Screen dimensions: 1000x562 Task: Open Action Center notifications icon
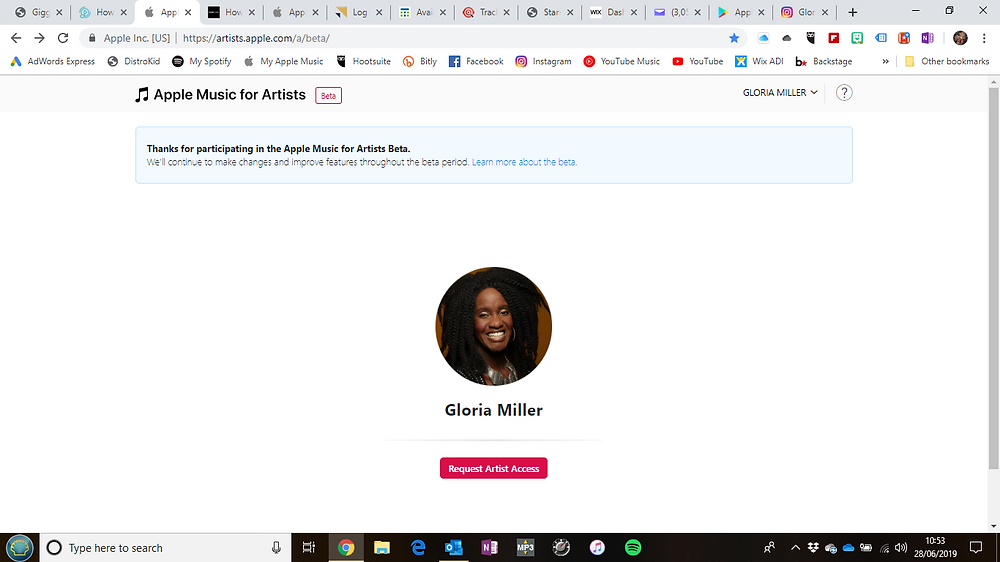(976, 547)
